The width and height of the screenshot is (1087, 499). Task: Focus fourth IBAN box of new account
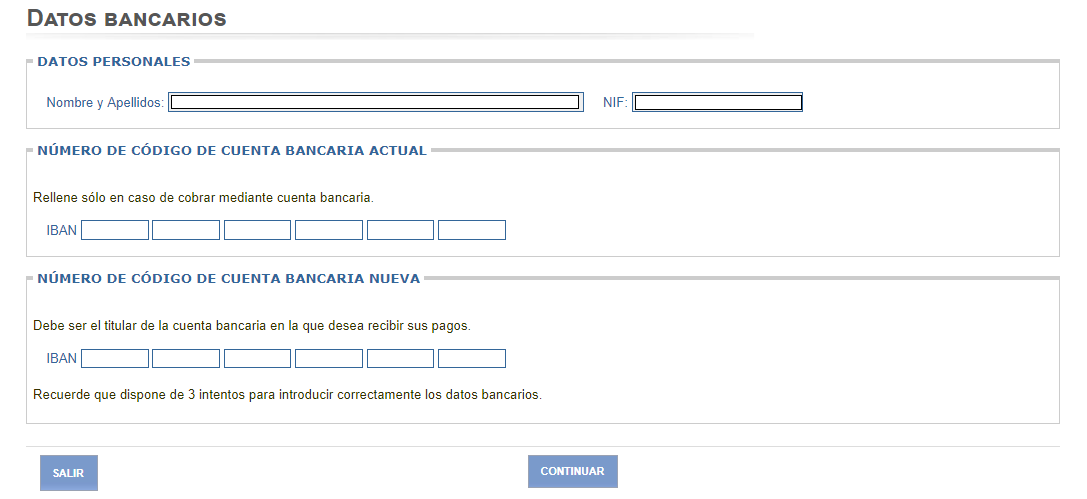(x=329, y=358)
